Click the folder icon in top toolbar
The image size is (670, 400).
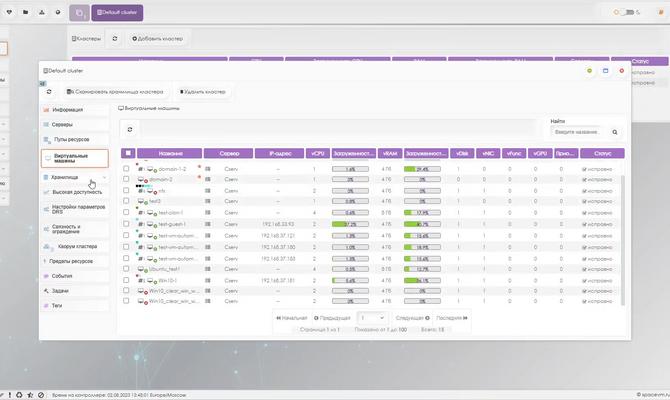[26, 12]
